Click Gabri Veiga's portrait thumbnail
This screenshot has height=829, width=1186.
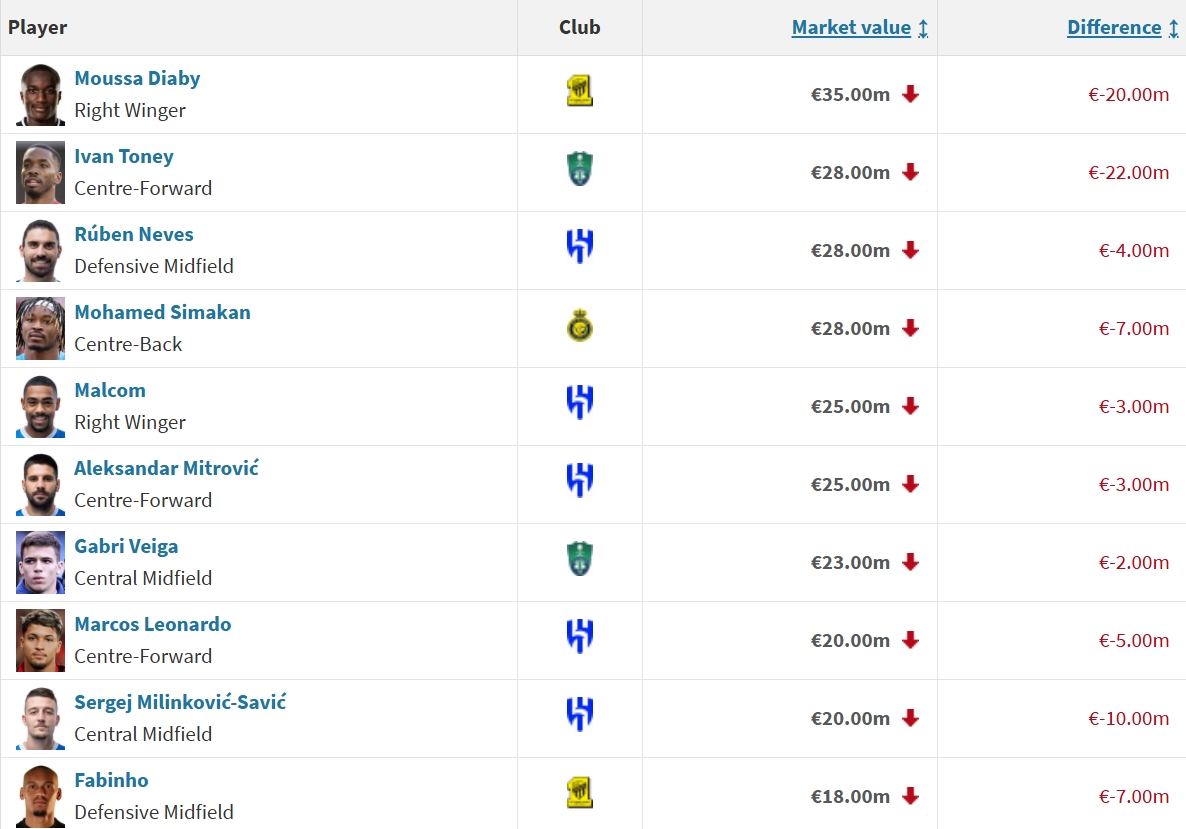[40, 563]
